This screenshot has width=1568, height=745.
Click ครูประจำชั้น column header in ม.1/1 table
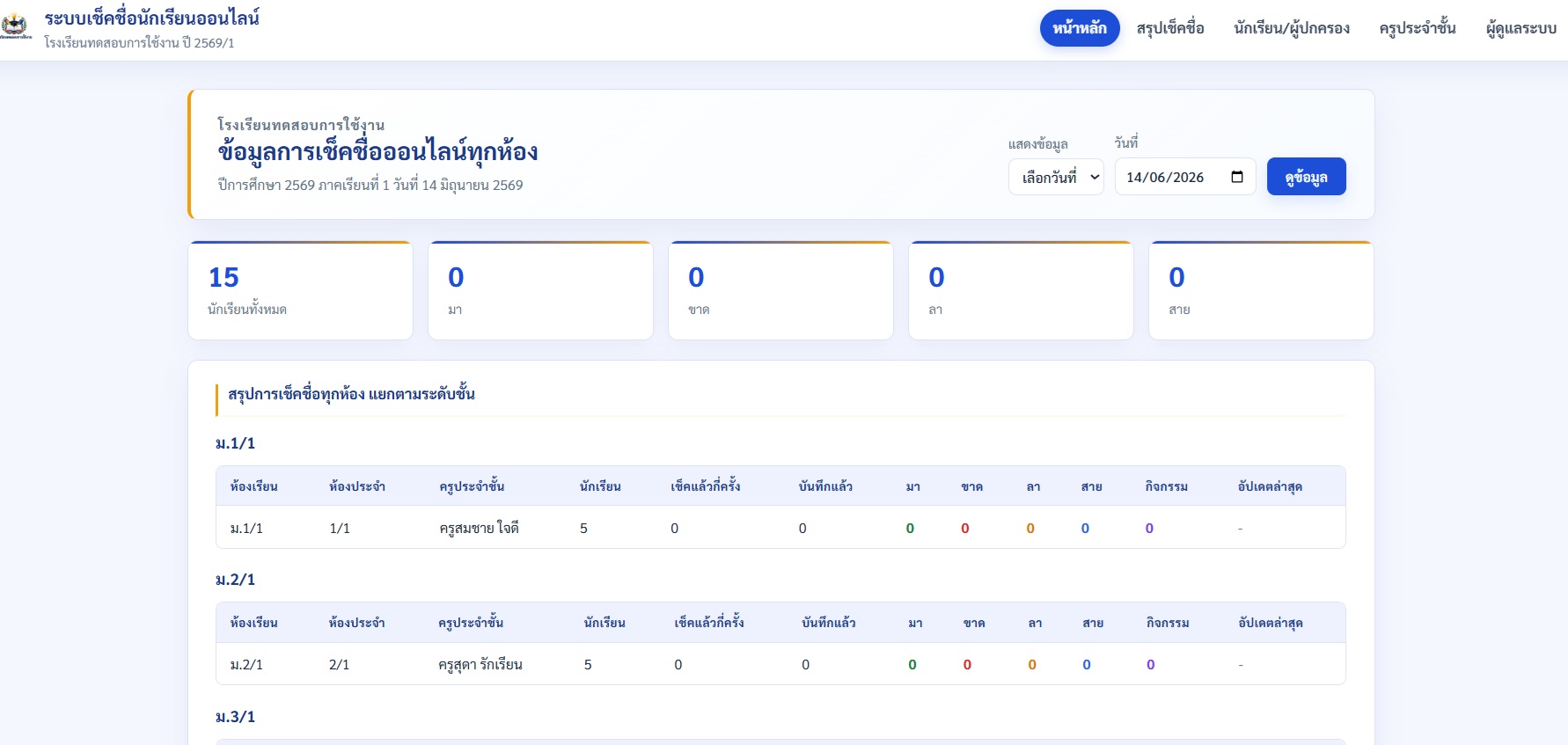[x=472, y=486]
